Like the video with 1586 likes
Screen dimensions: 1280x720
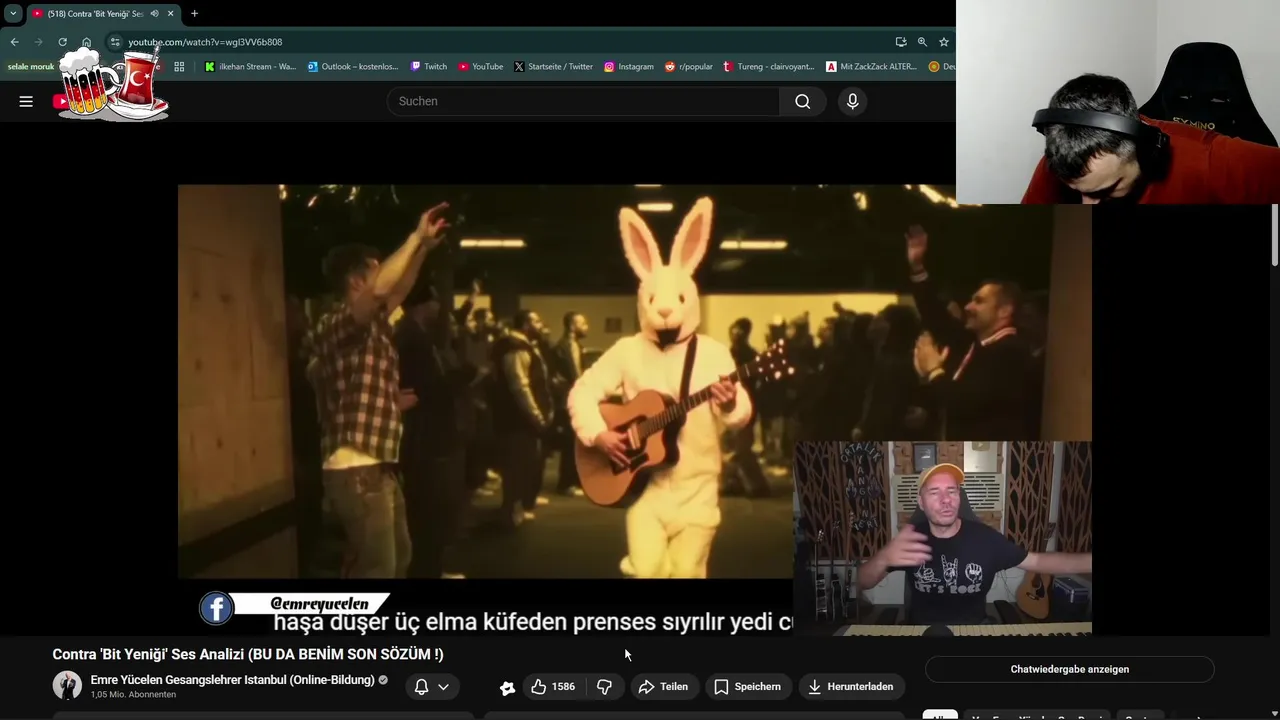[x=554, y=687]
